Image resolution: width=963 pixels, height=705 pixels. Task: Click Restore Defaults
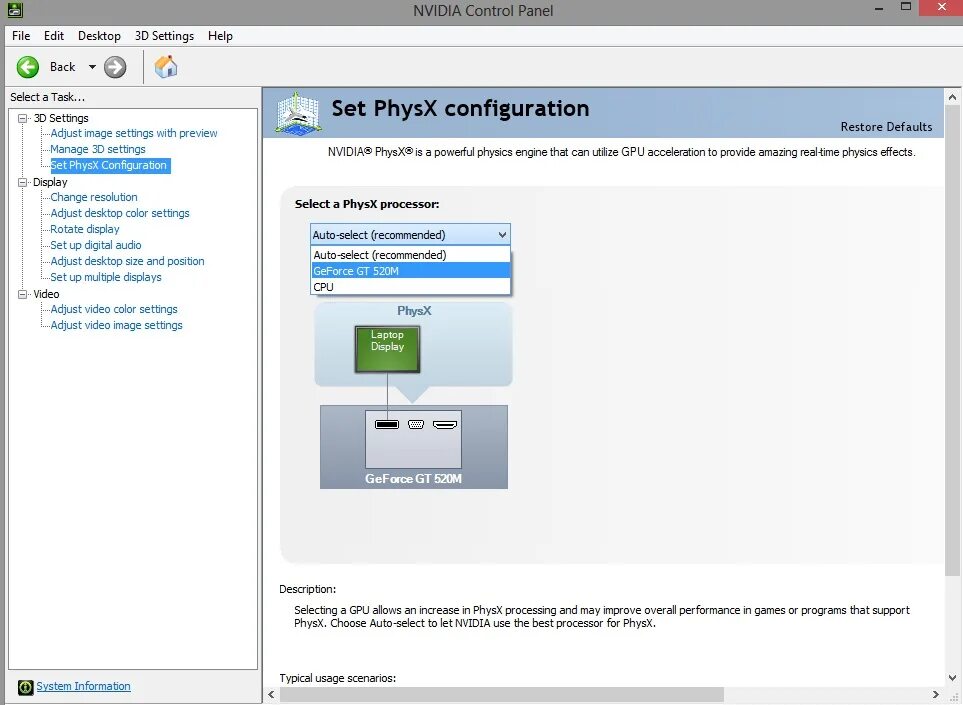click(x=886, y=127)
